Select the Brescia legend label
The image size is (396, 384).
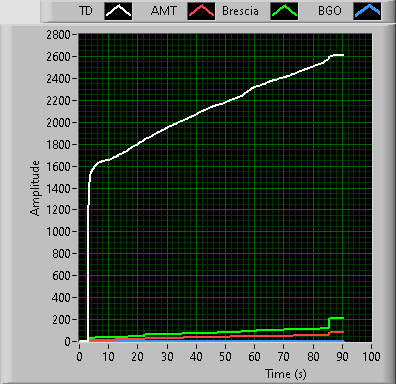coord(240,11)
